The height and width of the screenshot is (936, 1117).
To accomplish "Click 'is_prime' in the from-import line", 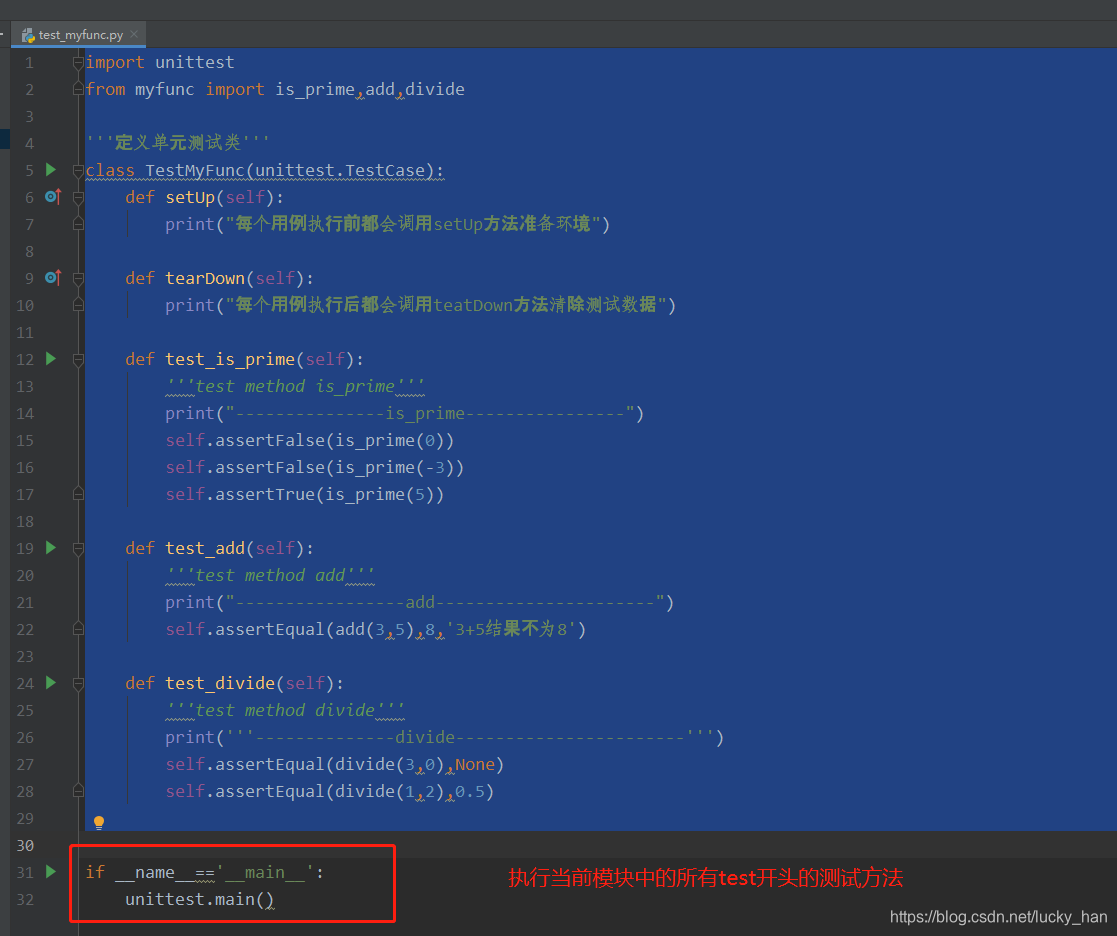I will (x=315, y=90).
